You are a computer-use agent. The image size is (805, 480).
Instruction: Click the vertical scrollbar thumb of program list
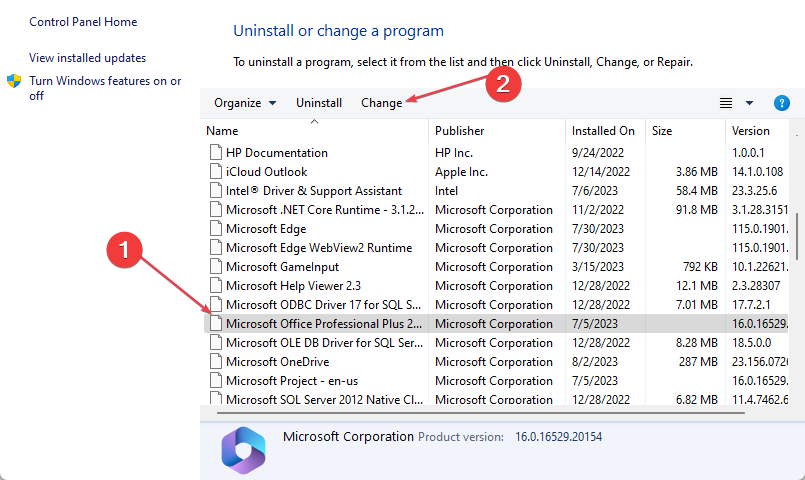(797, 239)
